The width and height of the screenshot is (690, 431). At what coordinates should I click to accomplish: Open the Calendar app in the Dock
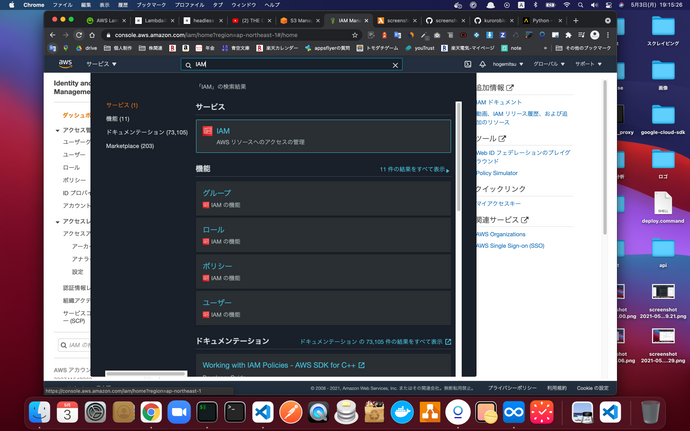(x=67, y=413)
